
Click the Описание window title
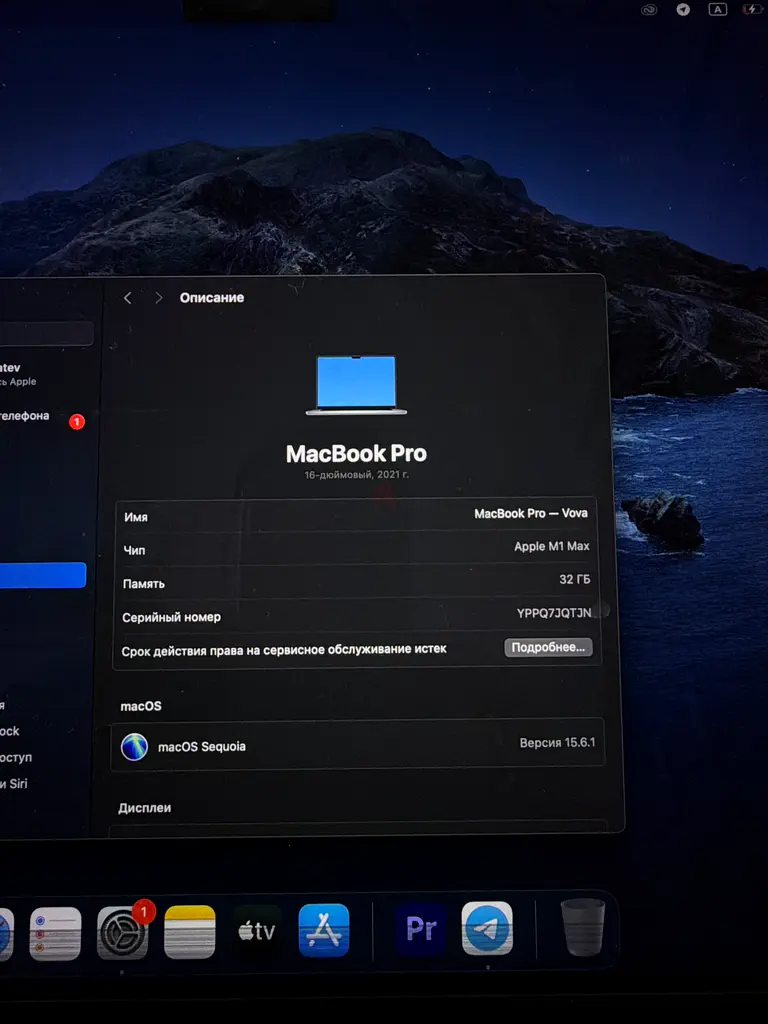(212, 298)
